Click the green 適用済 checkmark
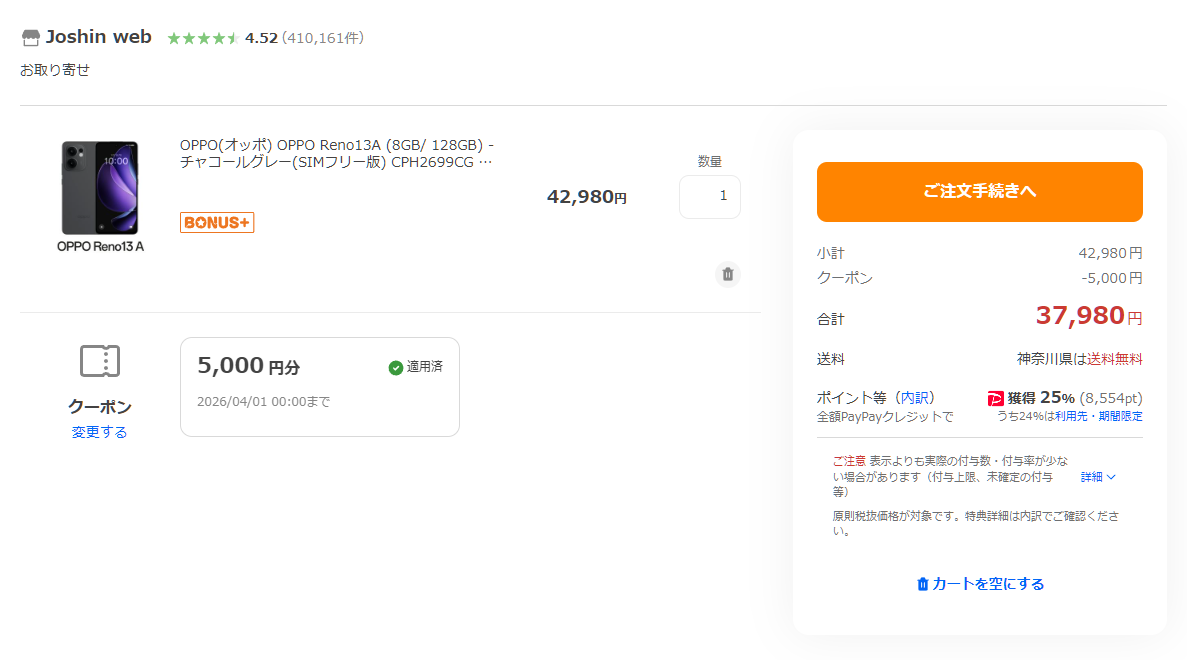 (x=396, y=367)
